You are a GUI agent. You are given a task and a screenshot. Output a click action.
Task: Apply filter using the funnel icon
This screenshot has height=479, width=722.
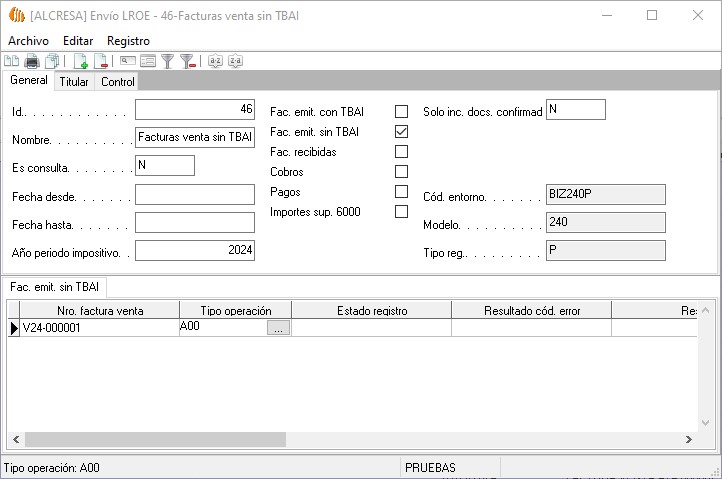point(168,61)
